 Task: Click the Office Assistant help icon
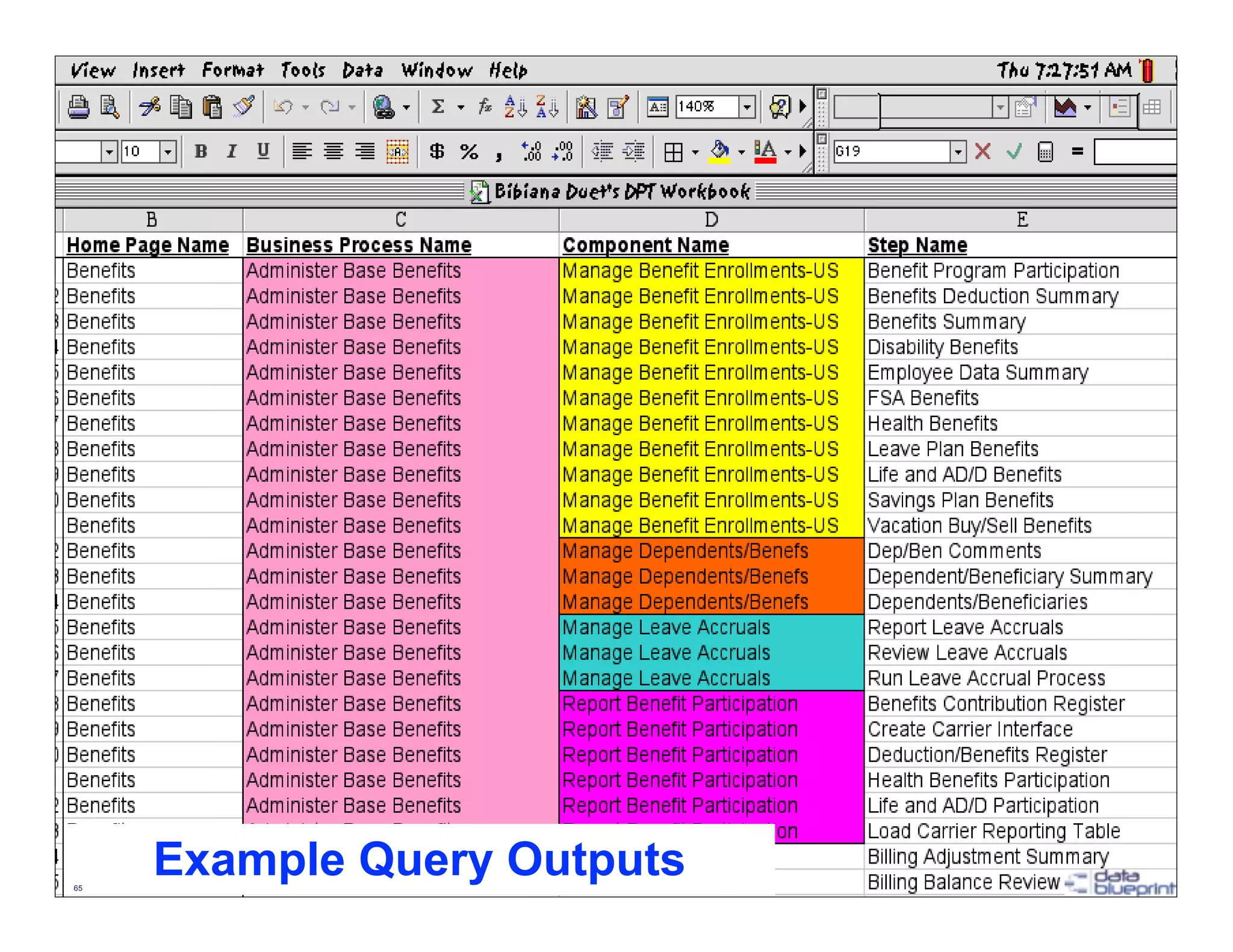click(x=780, y=107)
